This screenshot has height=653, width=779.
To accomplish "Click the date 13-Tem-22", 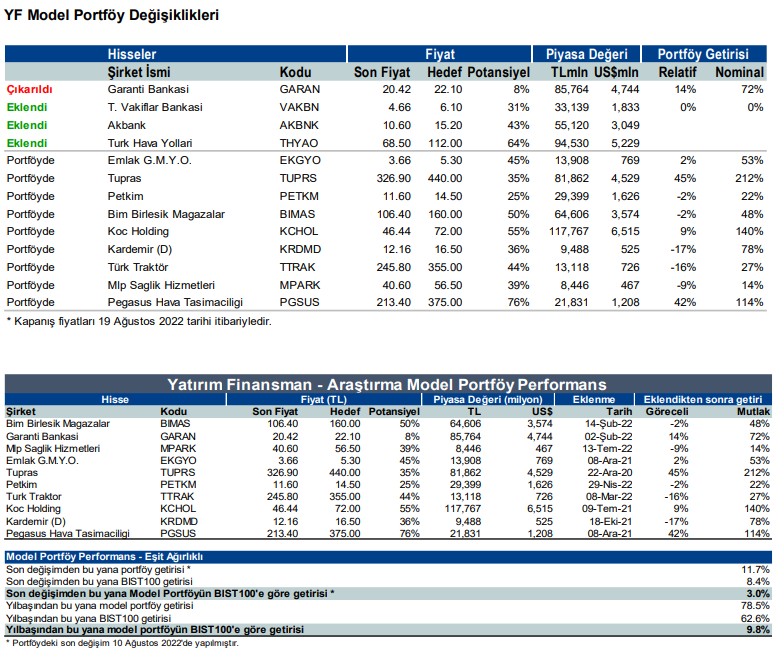I will click(x=608, y=449).
